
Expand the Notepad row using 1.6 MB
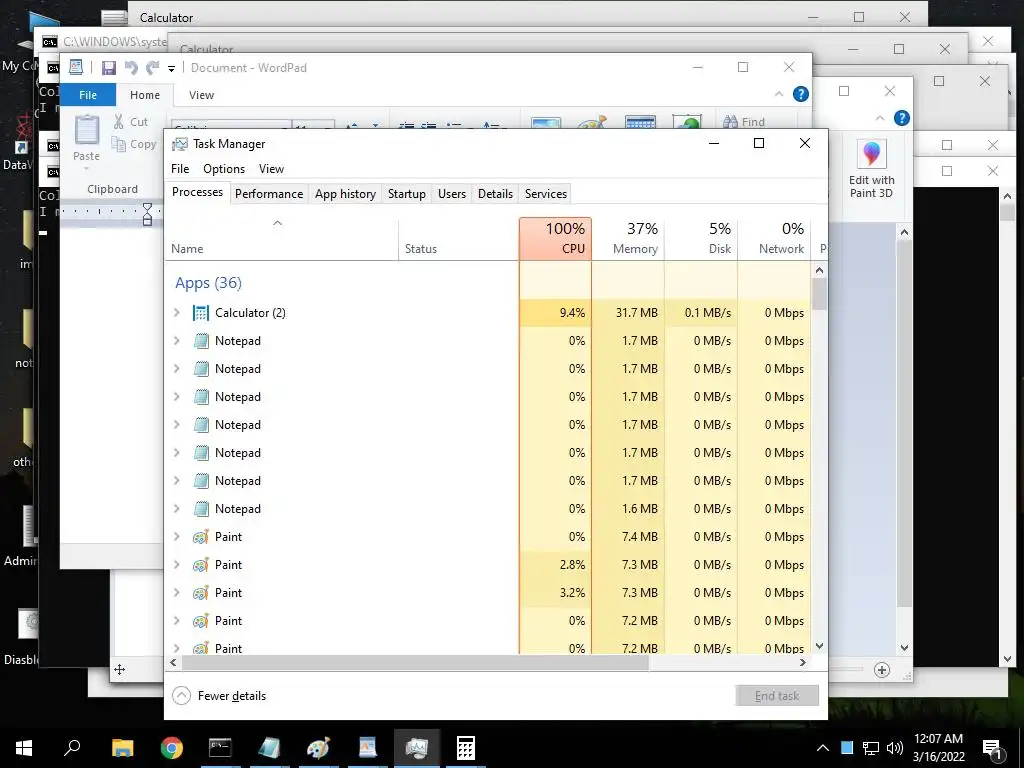[x=176, y=509]
